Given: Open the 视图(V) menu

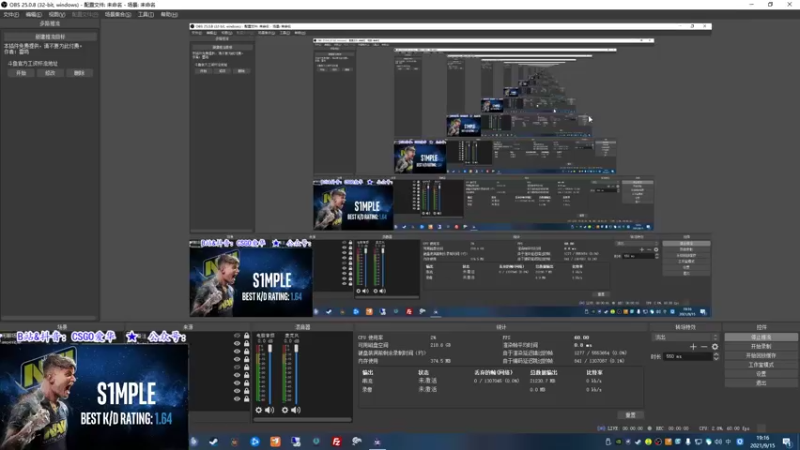Looking at the screenshot, I should click(57, 14).
